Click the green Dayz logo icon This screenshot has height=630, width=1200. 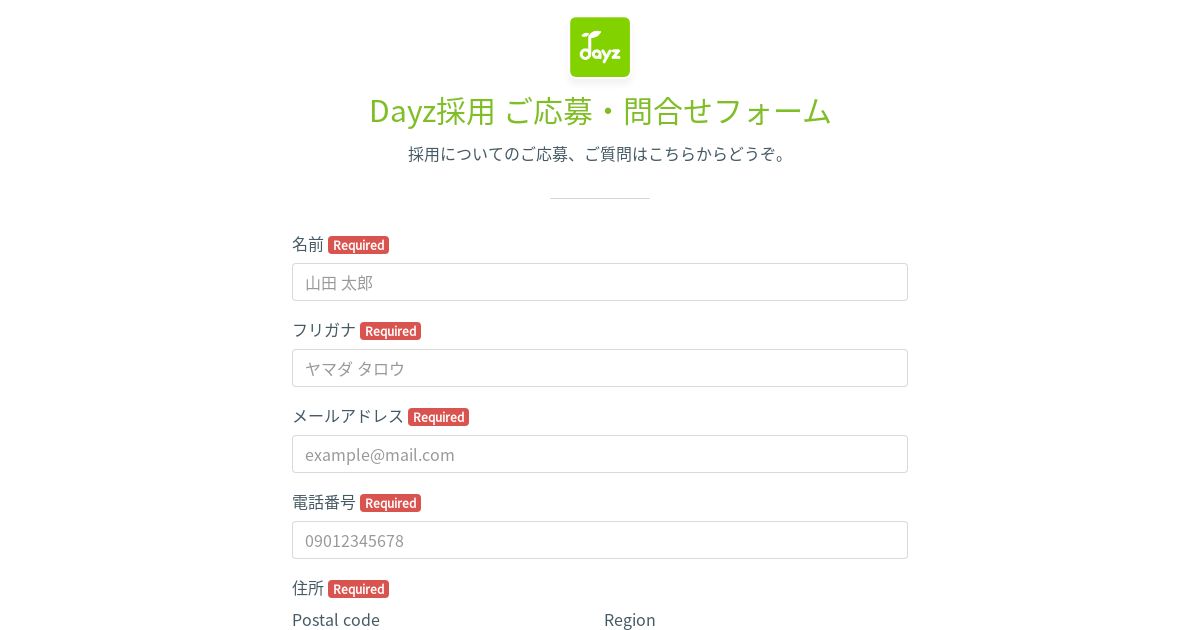(600, 47)
